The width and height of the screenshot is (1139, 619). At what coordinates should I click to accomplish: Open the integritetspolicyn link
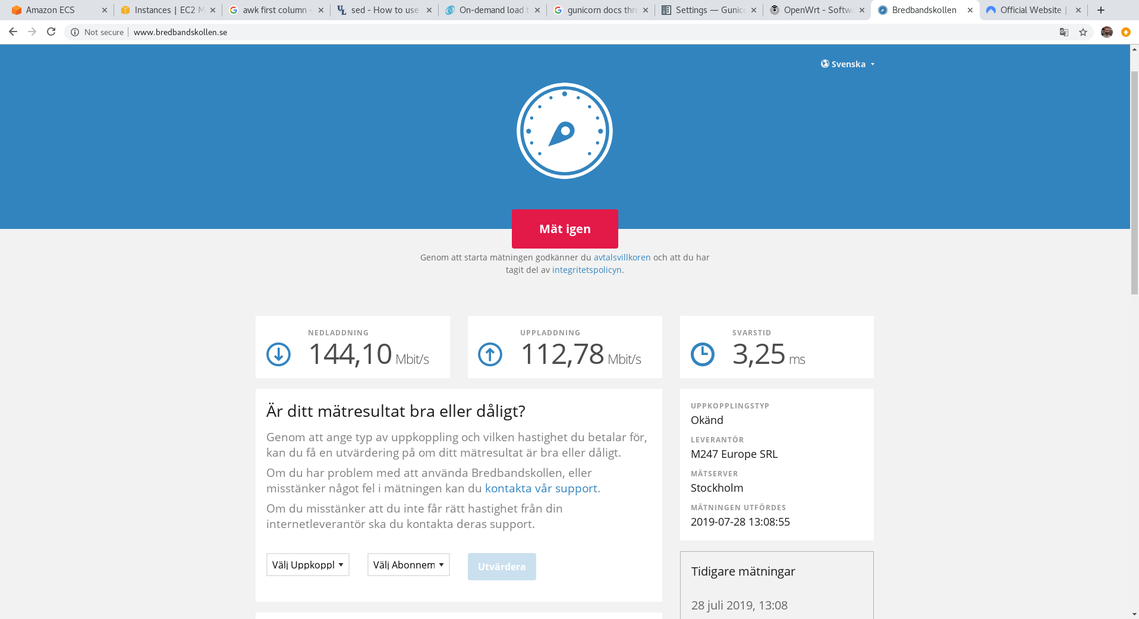click(x=587, y=270)
